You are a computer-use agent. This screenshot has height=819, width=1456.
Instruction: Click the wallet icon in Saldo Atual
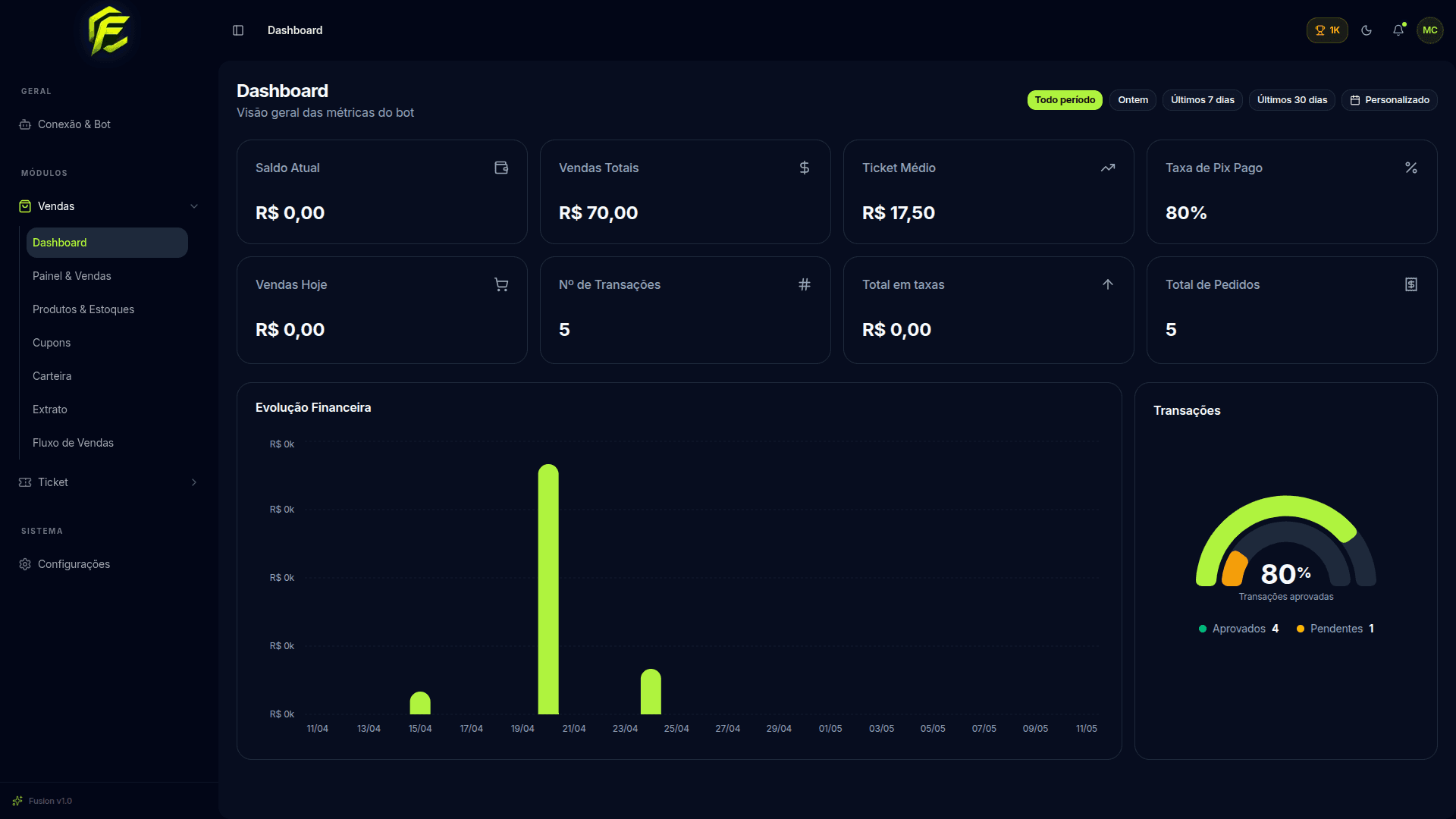pyautogui.click(x=501, y=168)
